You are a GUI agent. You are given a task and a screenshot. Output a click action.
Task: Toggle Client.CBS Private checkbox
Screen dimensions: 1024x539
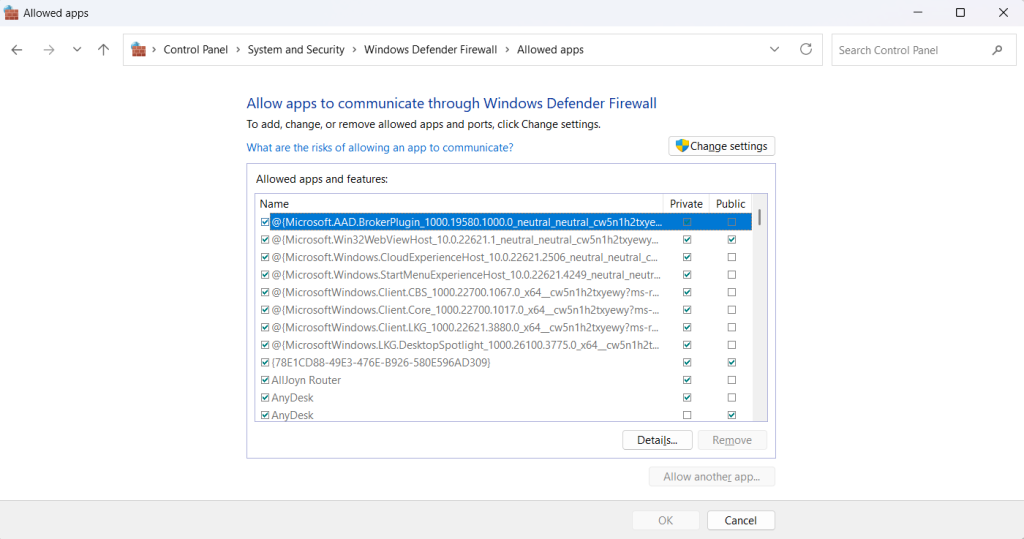[687, 293]
